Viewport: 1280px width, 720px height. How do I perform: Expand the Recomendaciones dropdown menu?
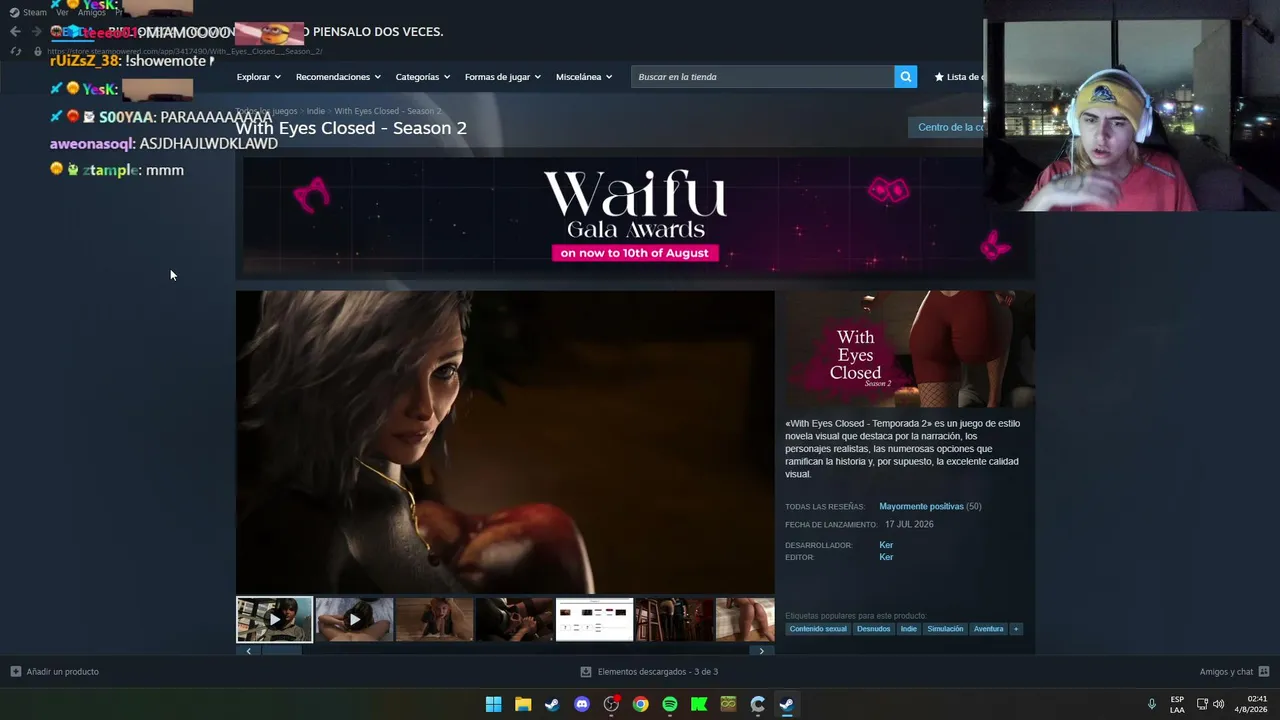[x=338, y=77]
